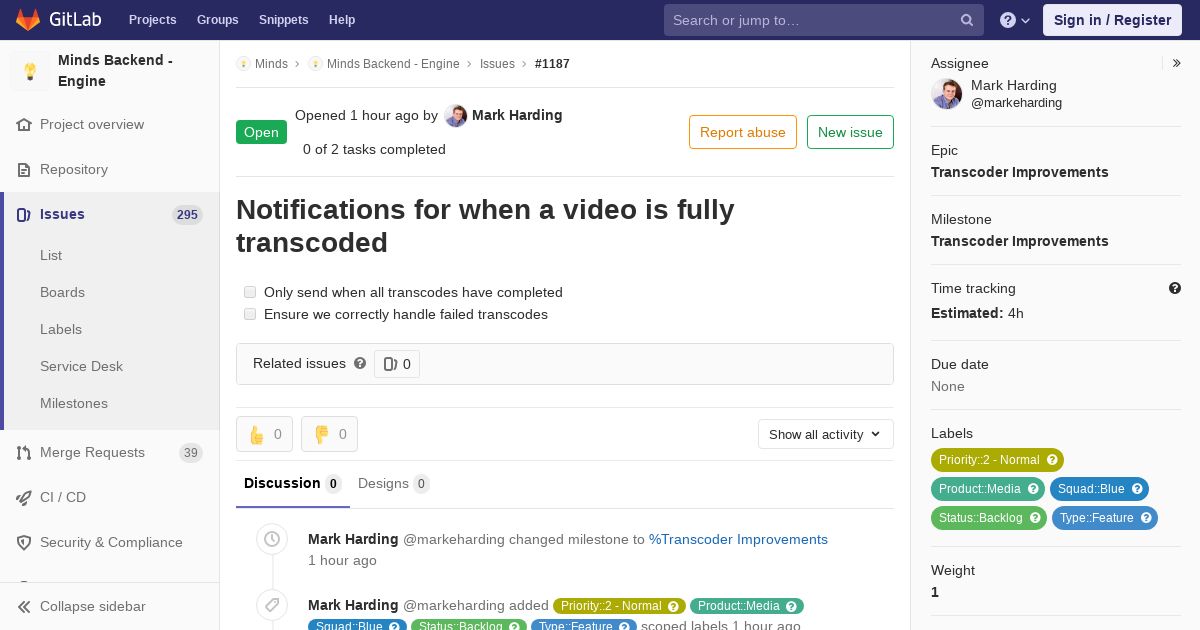Click the Report abuse button
The height and width of the screenshot is (630, 1200).
pos(743,132)
